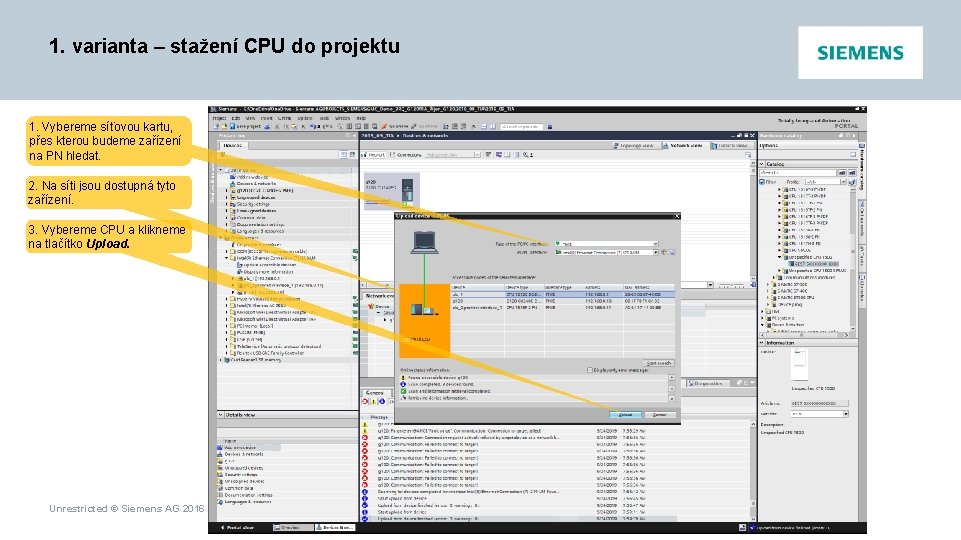
Task: Click the New project toolbar icon
Action: (x=216, y=126)
